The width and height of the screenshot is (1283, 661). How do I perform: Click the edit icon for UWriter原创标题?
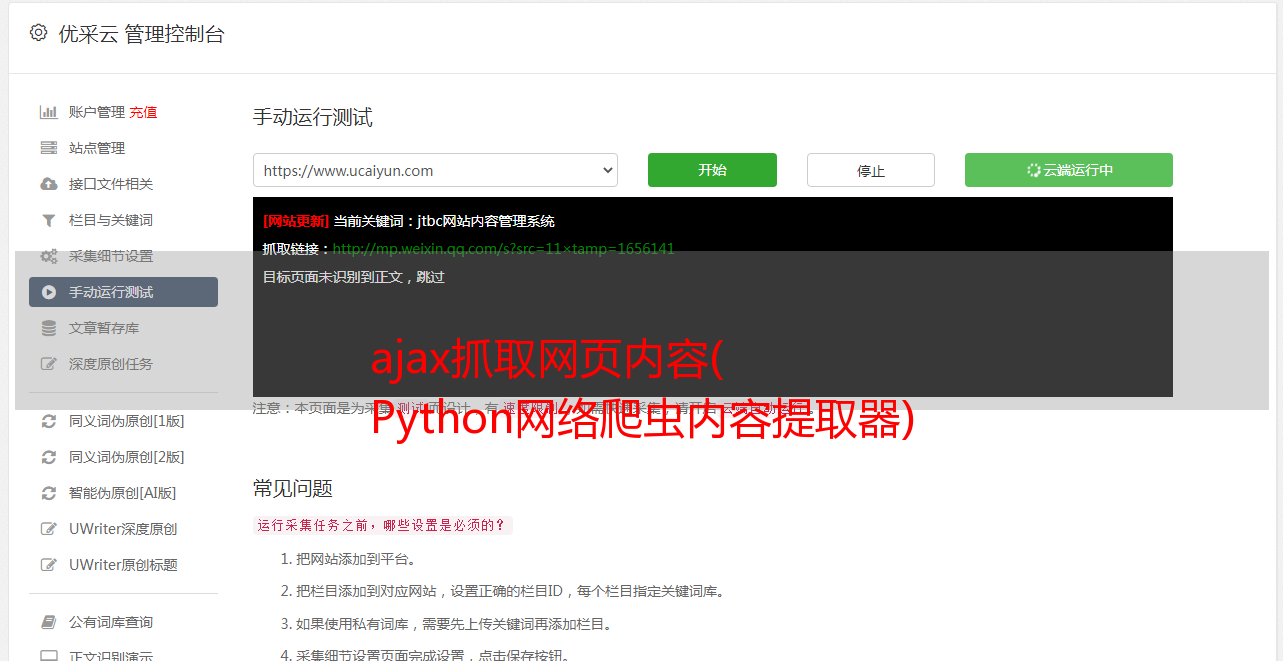pyautogui.click(x=48, y=565)
